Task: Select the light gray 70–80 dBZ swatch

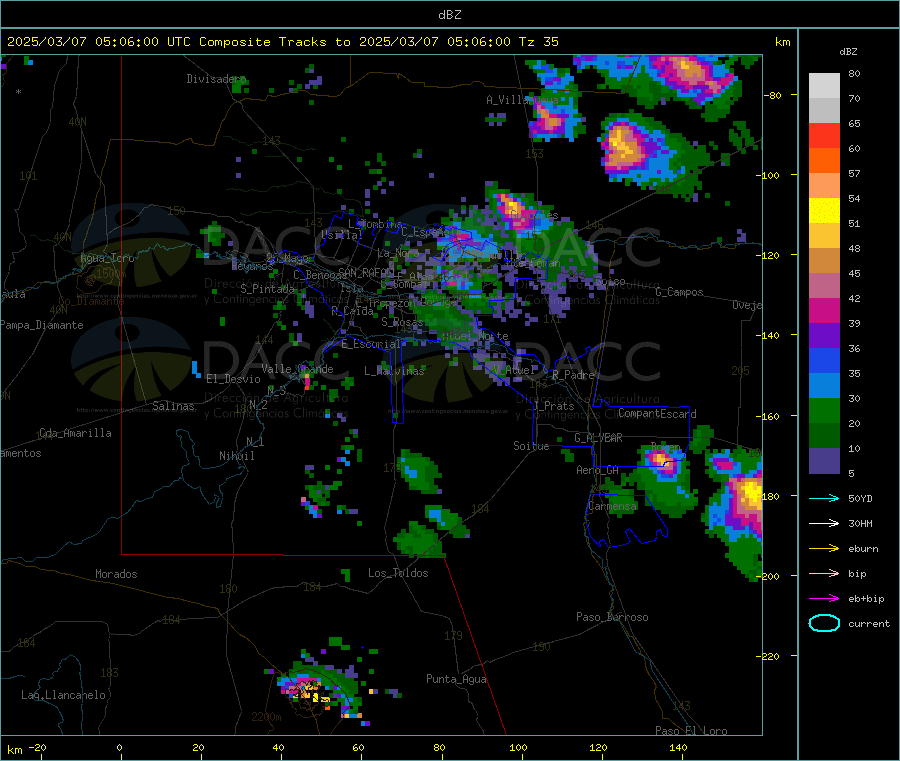Action: click(824, 86)
